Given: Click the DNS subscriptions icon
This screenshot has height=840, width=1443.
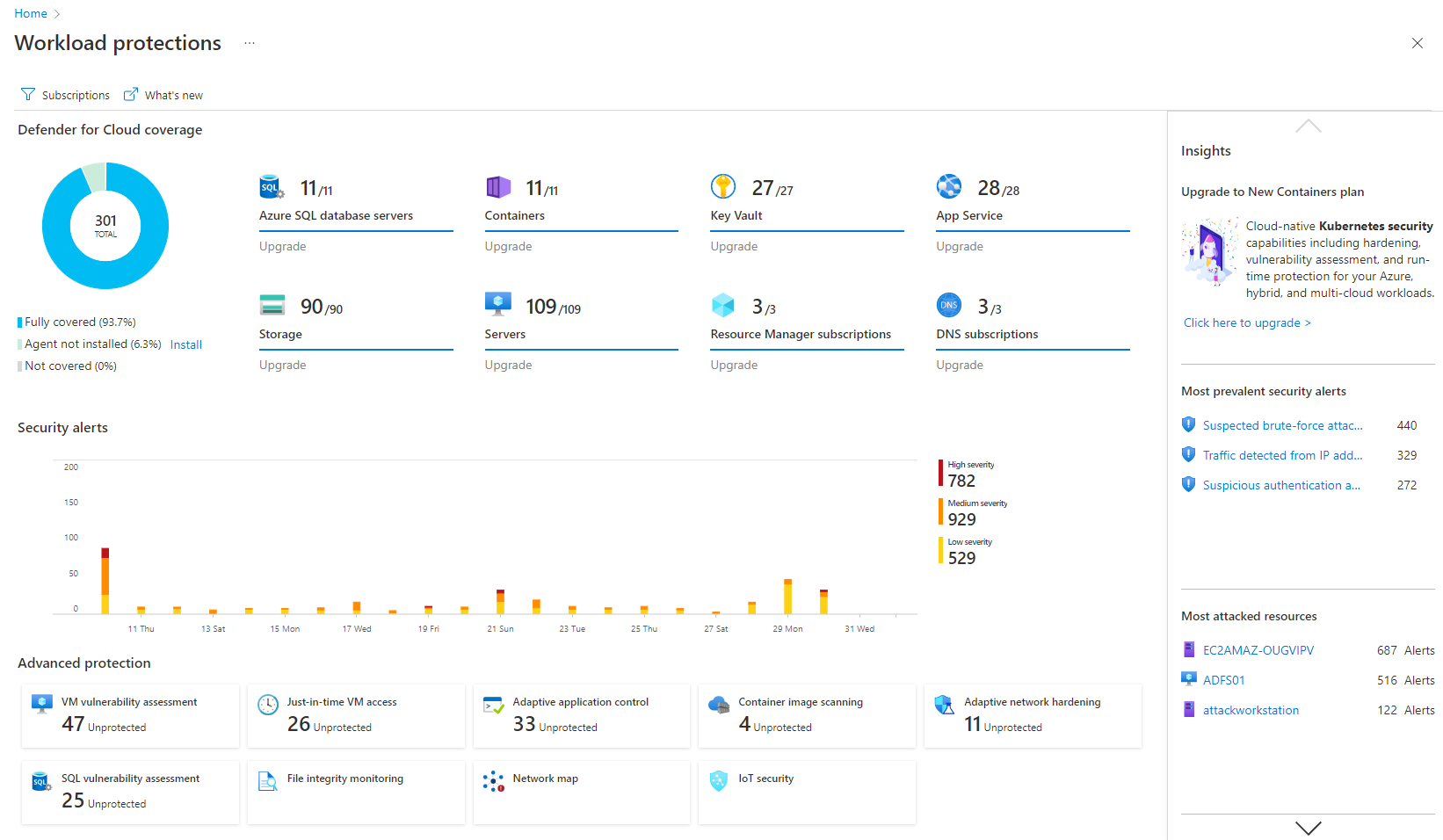Looking at the screenshot, I should (x=948, y=306).
